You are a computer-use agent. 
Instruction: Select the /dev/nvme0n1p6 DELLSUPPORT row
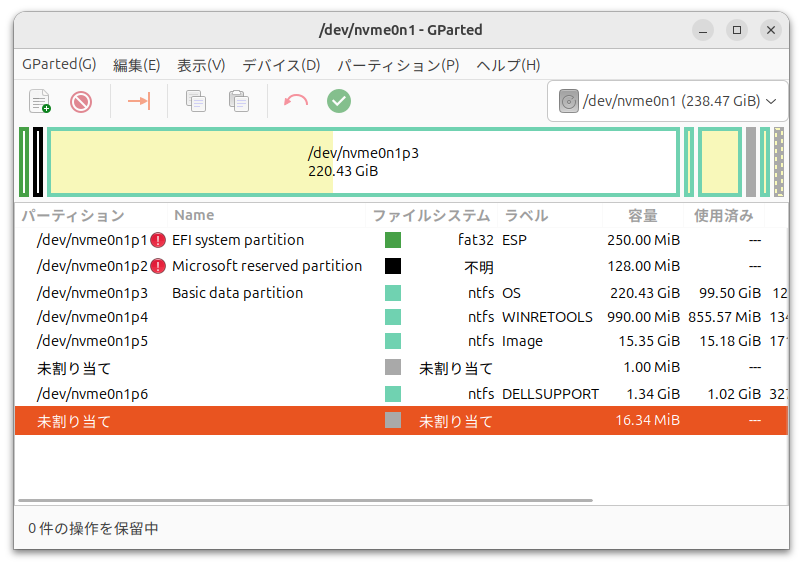[300, 394]
